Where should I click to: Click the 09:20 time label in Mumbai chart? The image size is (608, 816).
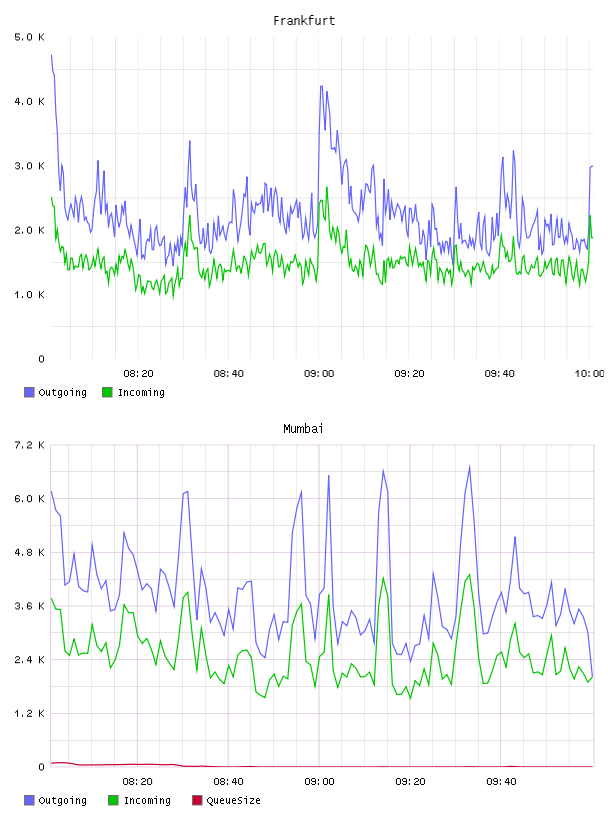click(410, 782)
